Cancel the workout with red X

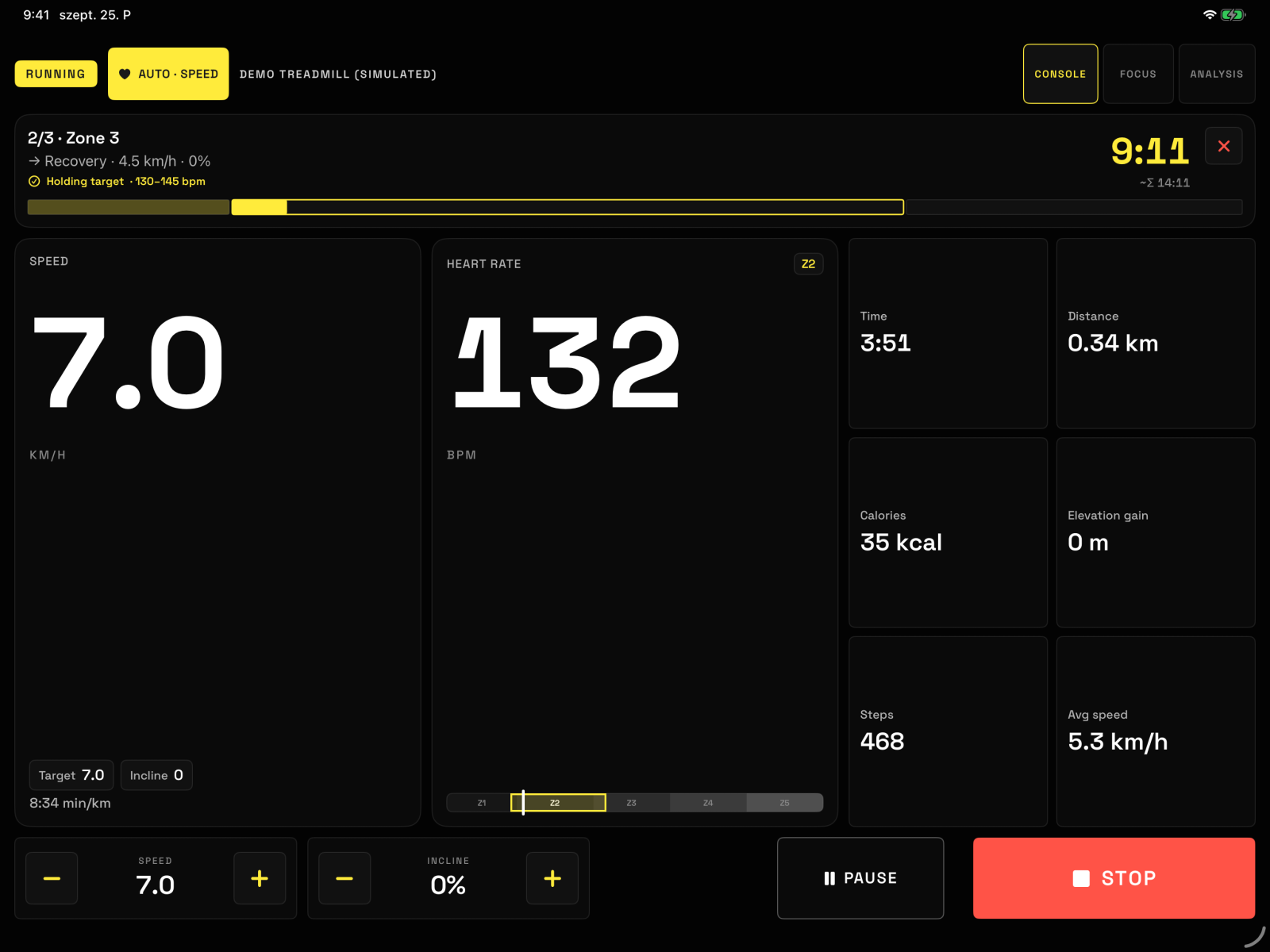click(1224, 146)
